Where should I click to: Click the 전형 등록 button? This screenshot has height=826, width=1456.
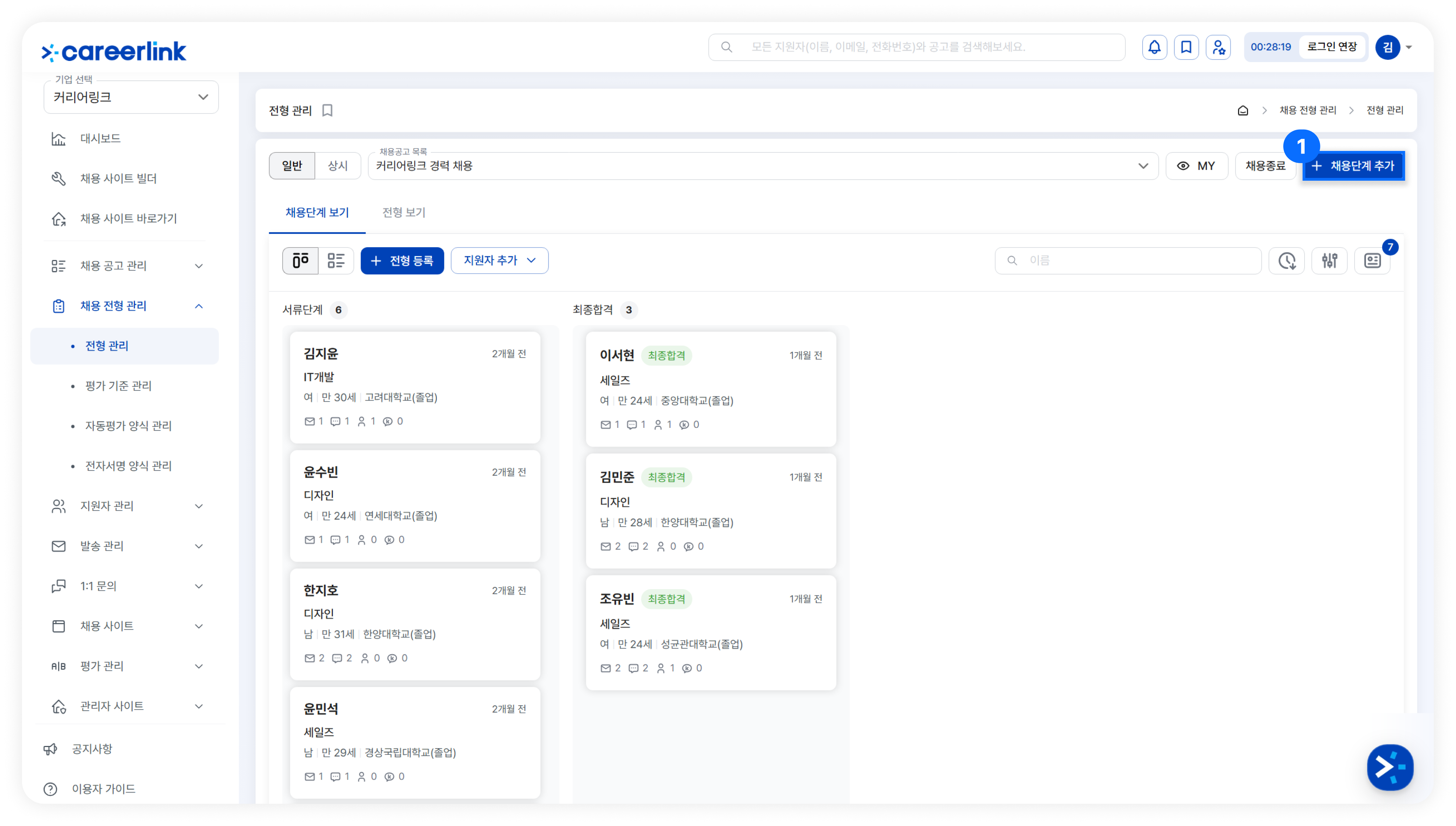[402, 260]
